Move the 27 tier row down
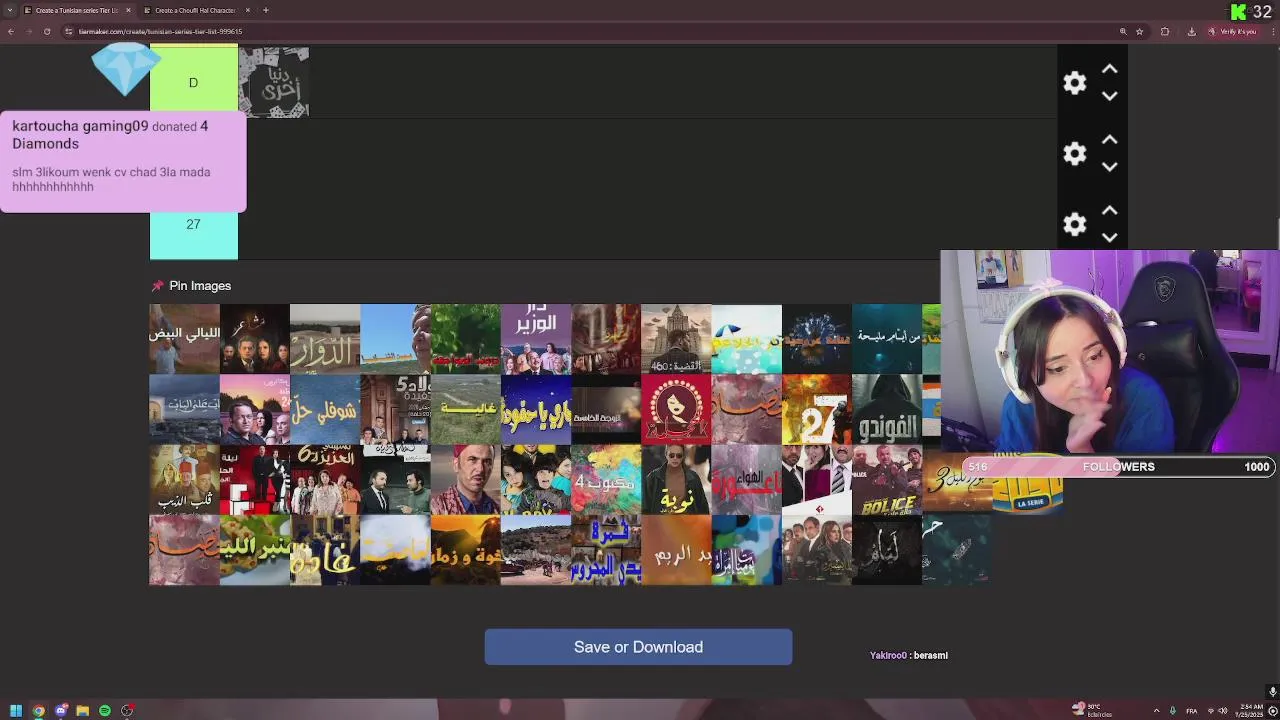1280x720 pixels. tap(1109, 238)
